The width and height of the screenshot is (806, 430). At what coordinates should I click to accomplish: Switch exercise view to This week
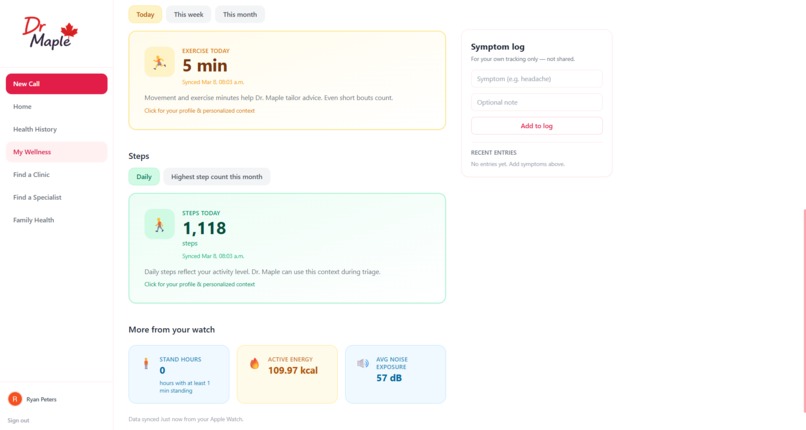189,14
